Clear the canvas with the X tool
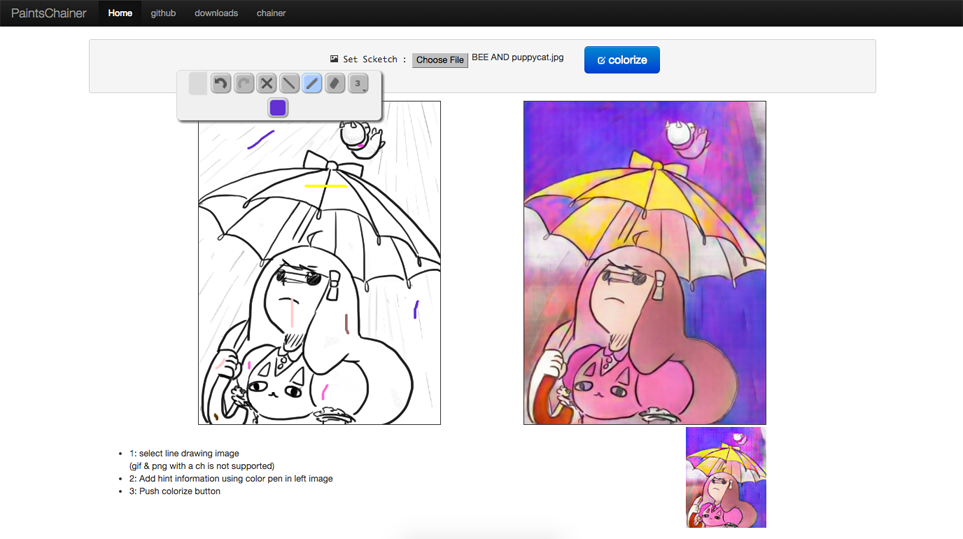963x539 pixels. pos(267,83)
